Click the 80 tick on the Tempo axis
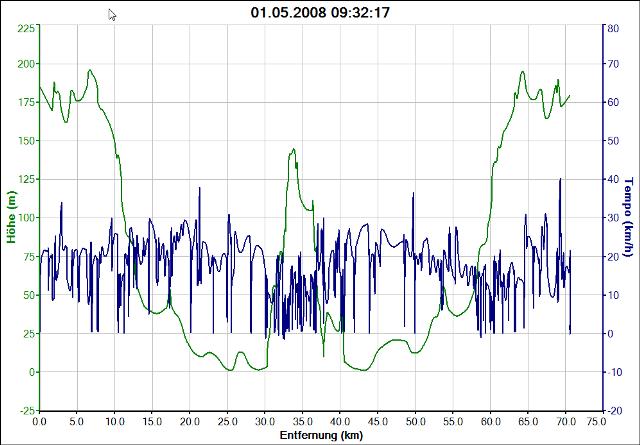640x445 pixels. coord(609,28)
